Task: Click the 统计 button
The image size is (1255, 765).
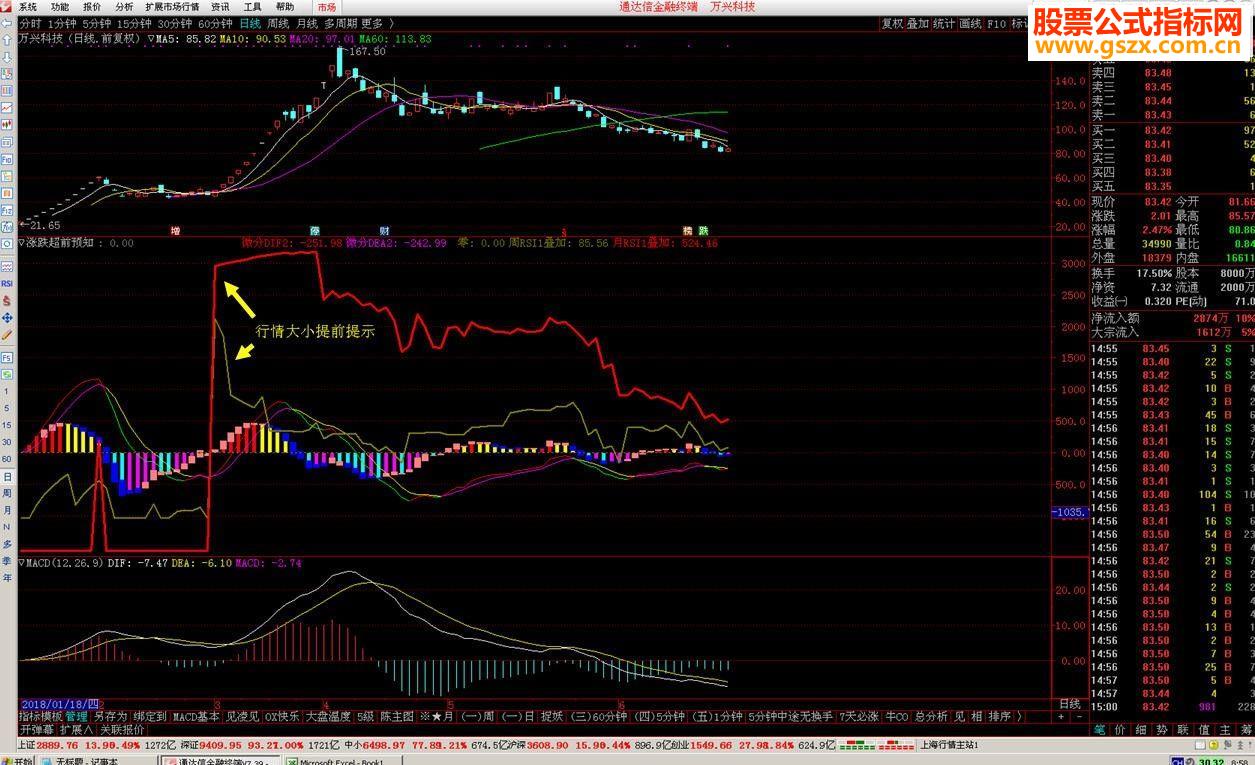Action: point(944,24)
